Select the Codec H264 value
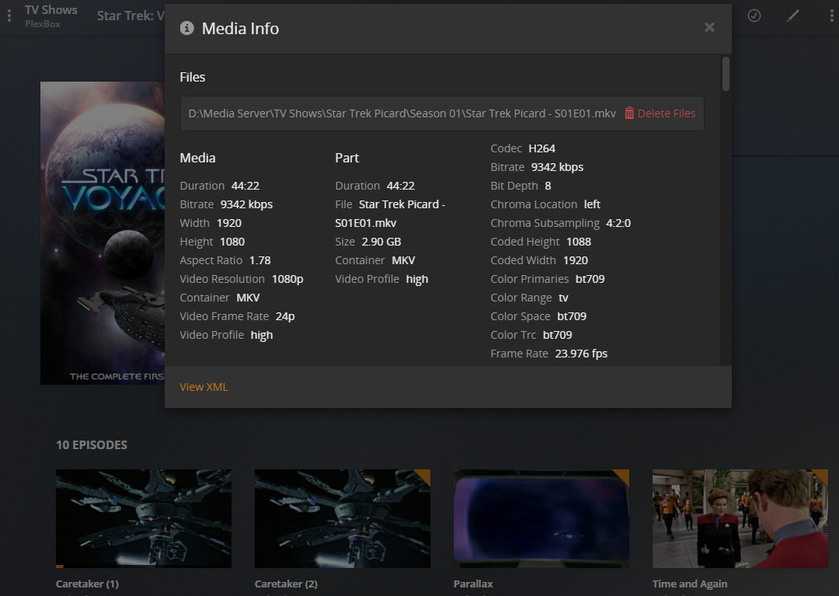 (541, 148)
